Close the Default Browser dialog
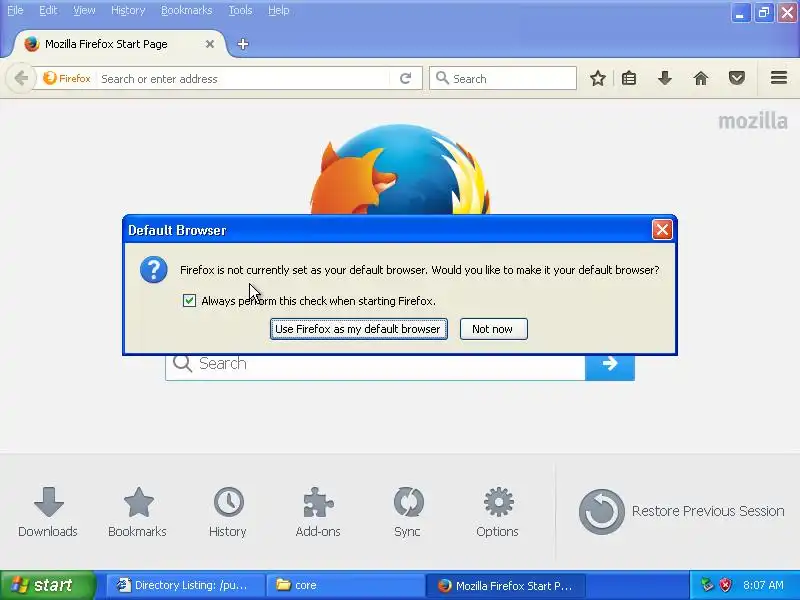Viewport: 800px width, 600px height. click(x=662, y=230)
